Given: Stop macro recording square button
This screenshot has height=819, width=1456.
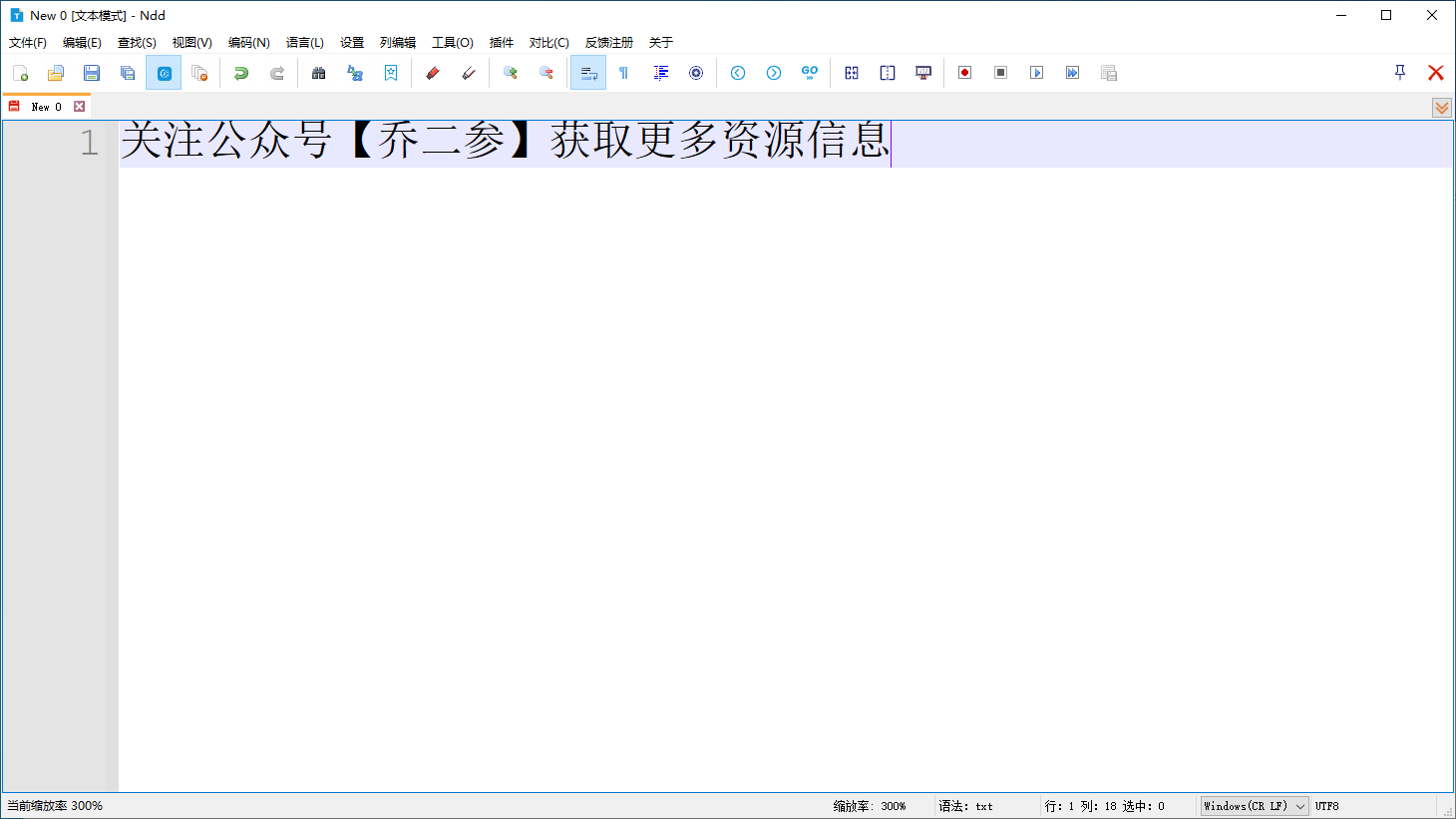Looking at the screenshot, I should tap(1001, 73).
